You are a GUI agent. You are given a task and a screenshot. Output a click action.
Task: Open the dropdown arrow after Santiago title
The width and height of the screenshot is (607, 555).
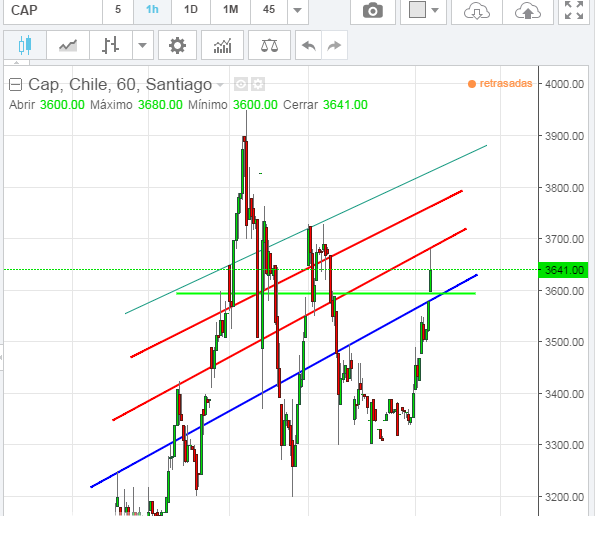pyautogui.click(x=220, y=85)
